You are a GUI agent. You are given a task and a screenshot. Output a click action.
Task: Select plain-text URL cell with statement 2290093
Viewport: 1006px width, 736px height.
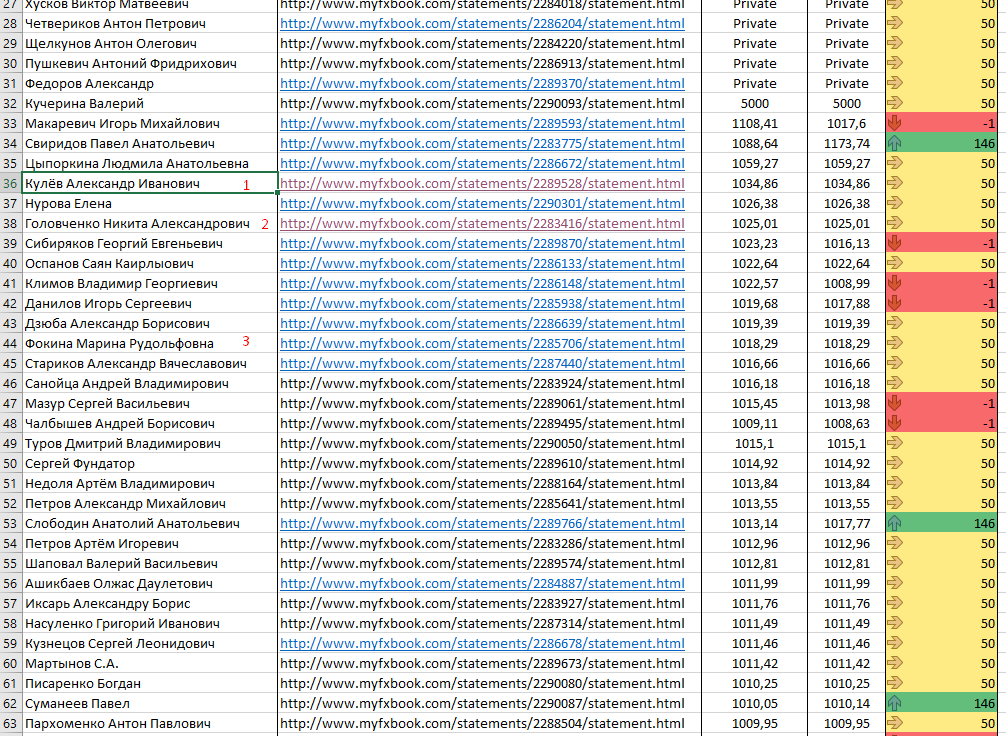coord(490,103)
